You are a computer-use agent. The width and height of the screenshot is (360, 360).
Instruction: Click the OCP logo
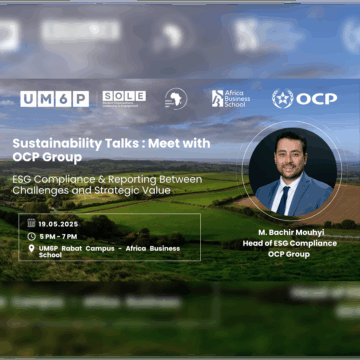tap(304, 99)
